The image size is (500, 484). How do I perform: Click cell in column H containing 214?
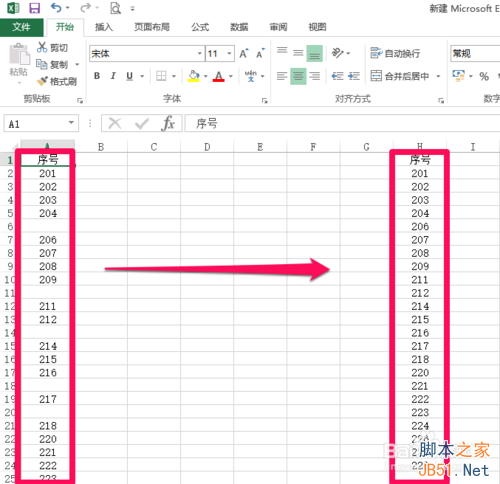(420, 306)
